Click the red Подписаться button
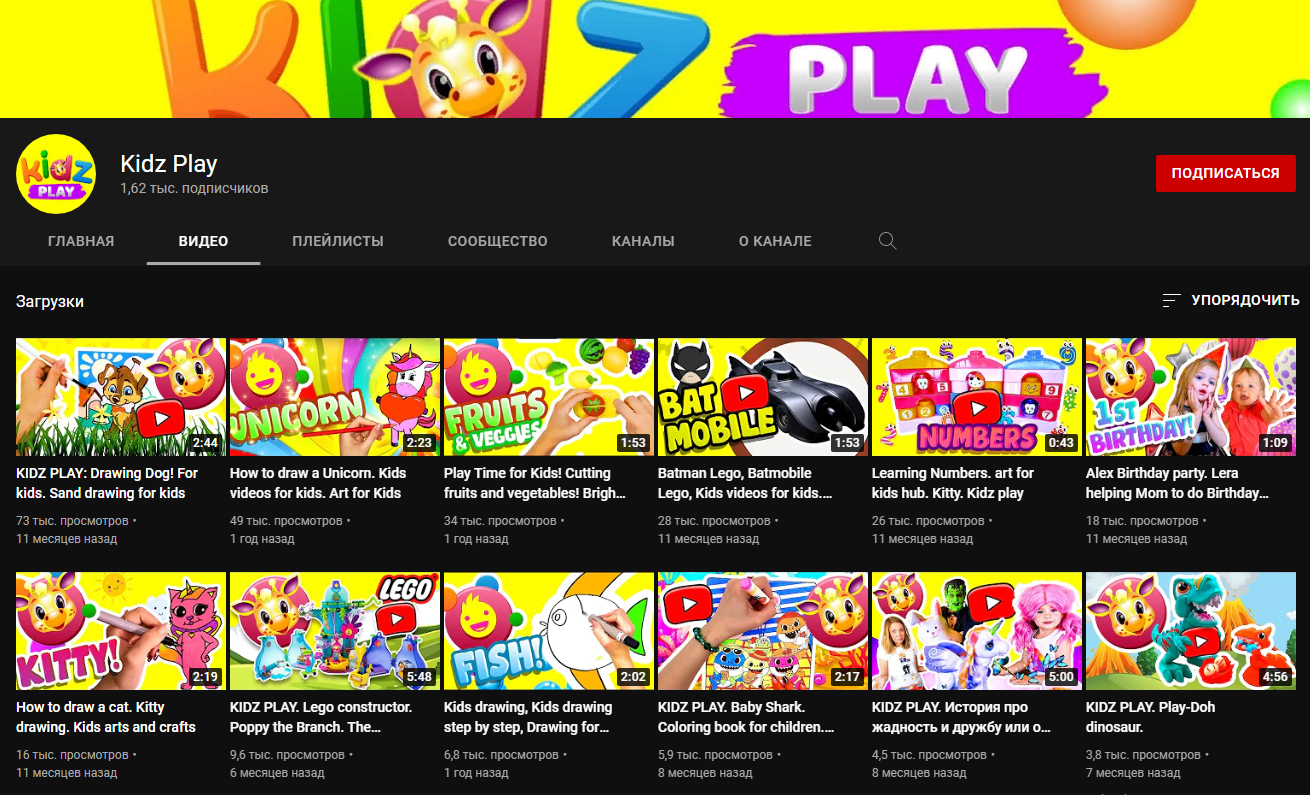The height and width of the screenshot is (795, 1310). click(x=1225, y=173)
